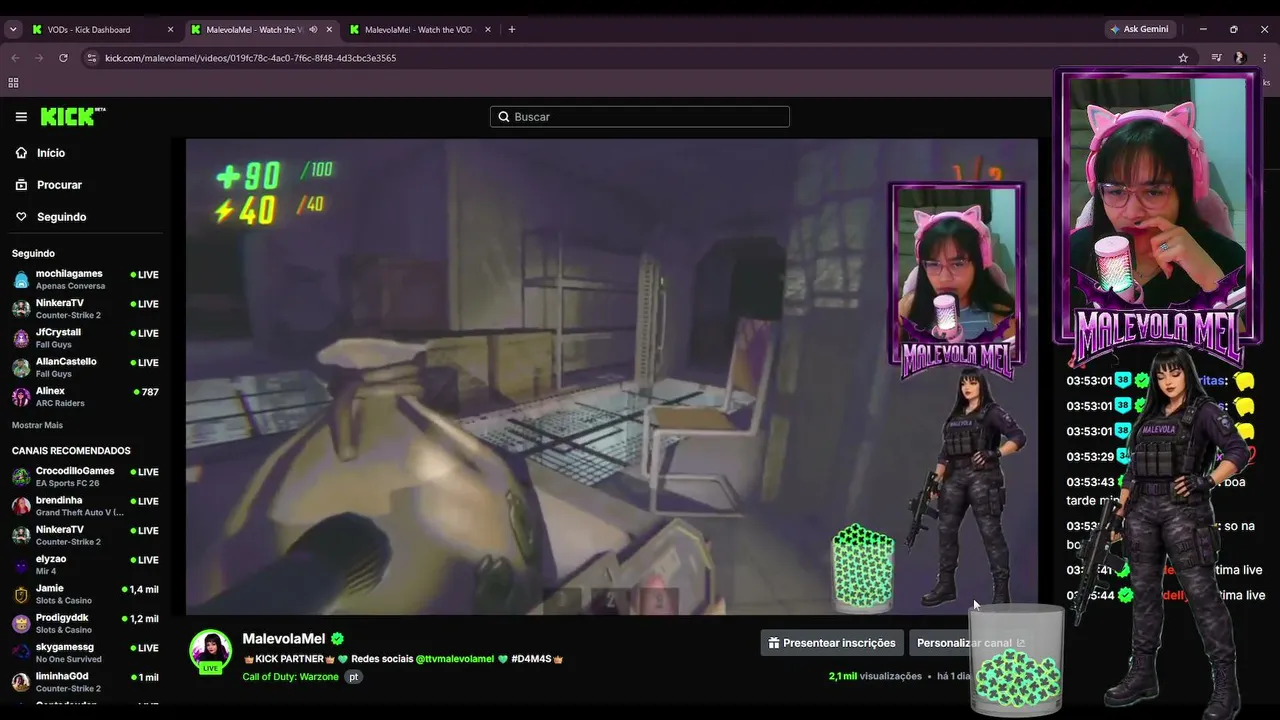Open Seguindo in the sidebar
1280x720 pixels.
(61, 217)
